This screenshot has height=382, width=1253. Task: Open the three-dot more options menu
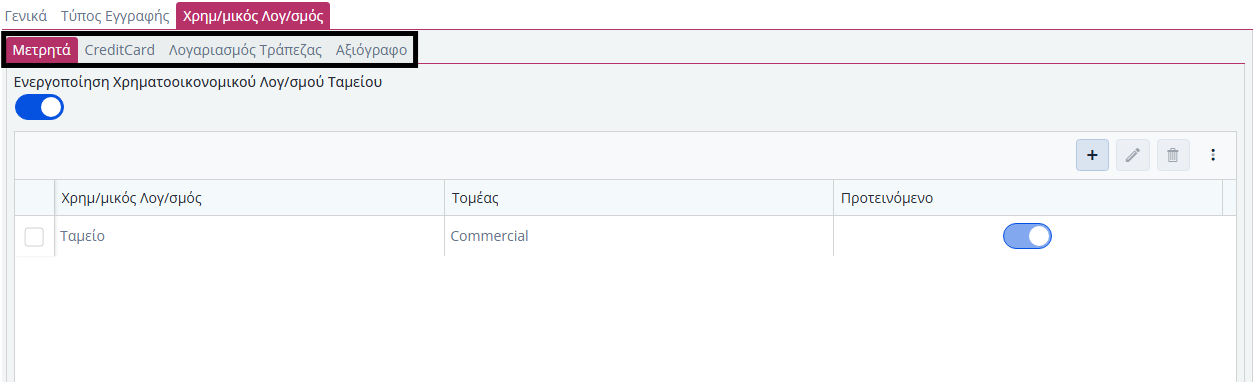point(1213,155)
